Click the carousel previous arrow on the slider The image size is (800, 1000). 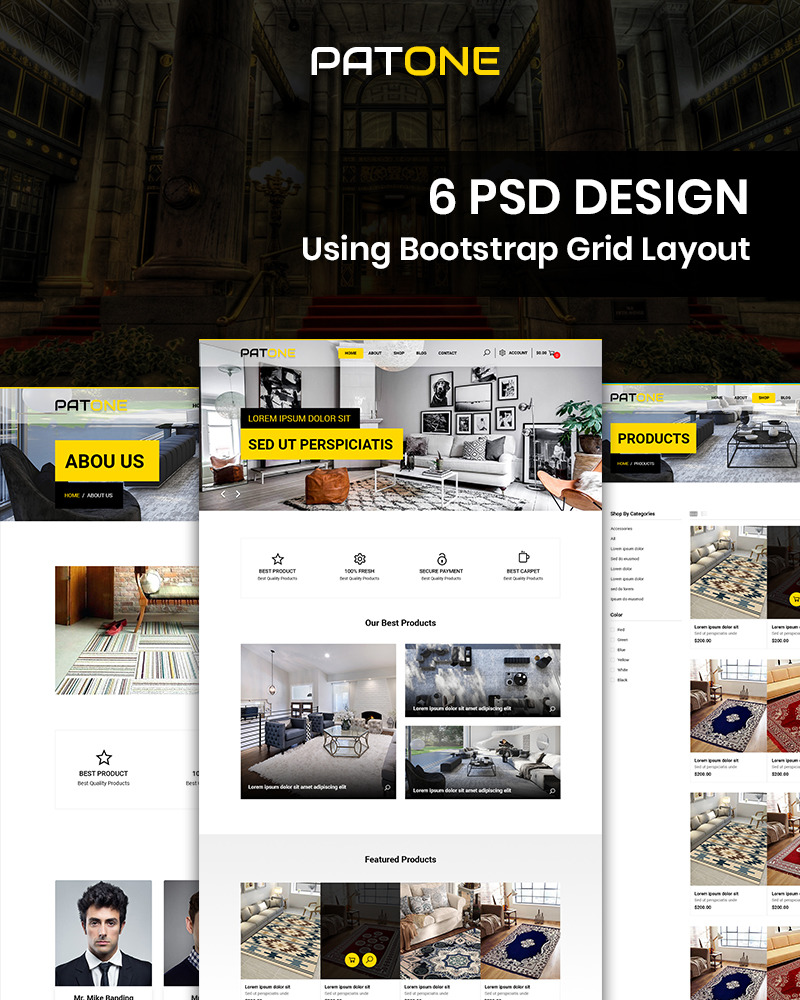224,494
